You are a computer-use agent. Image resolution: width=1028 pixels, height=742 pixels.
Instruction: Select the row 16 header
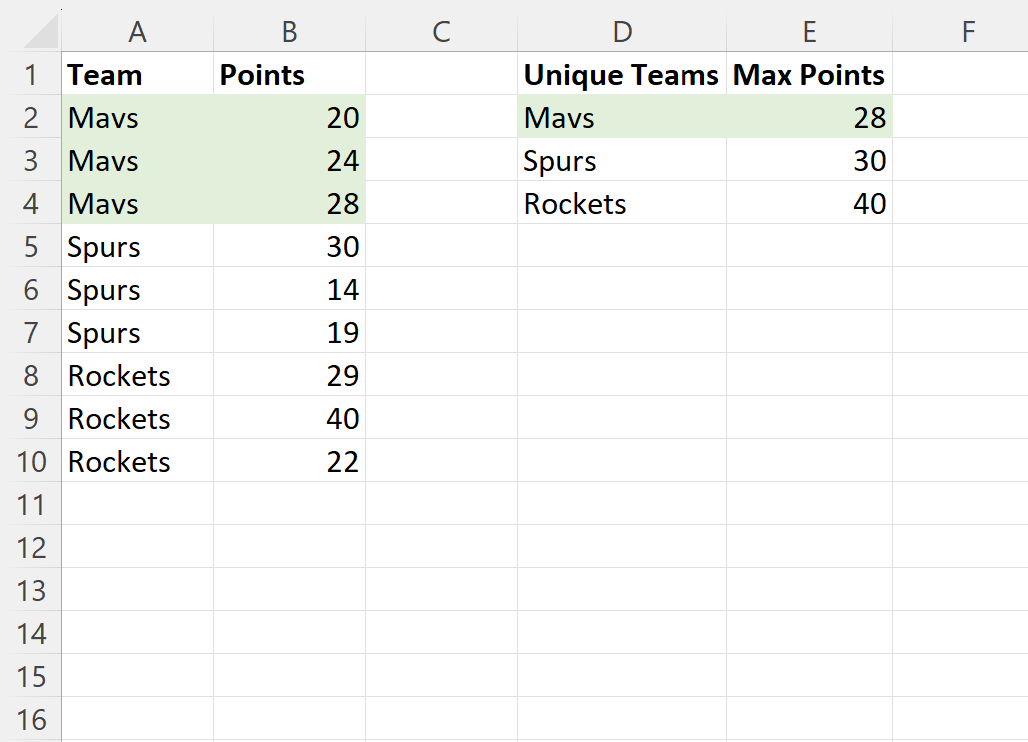(x=31, y=720)
